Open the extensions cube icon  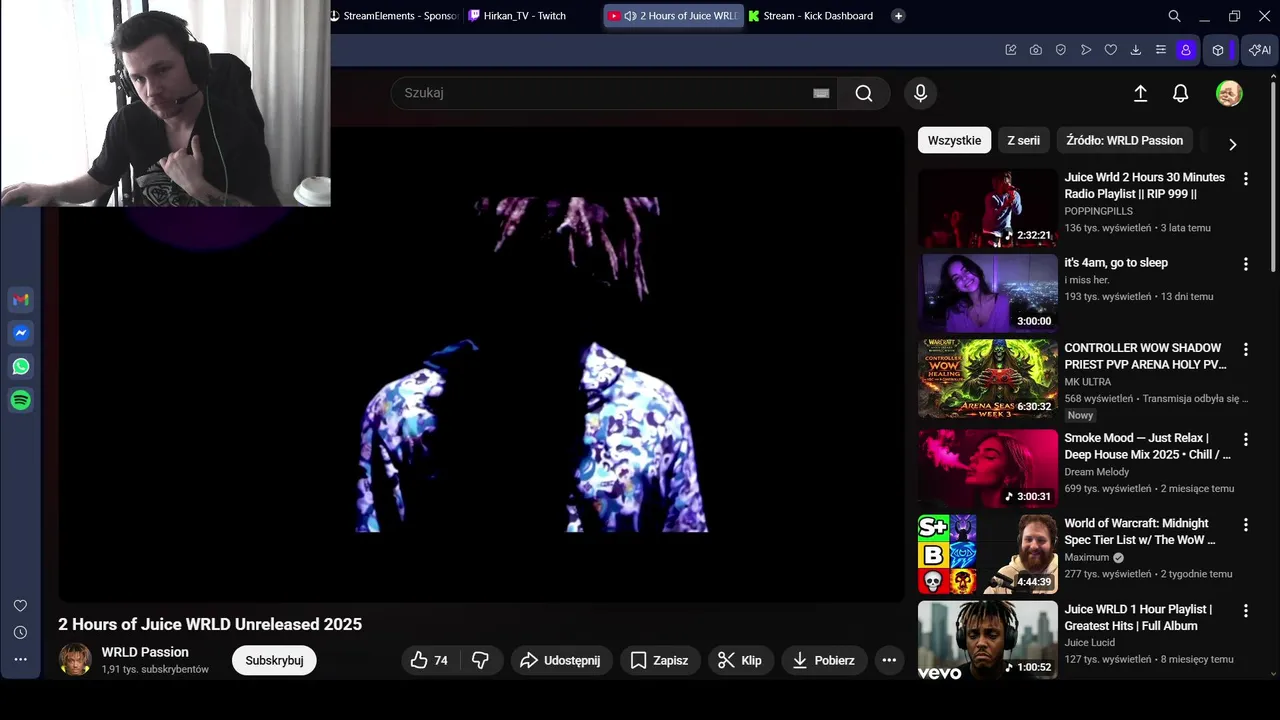point(1218,50)
